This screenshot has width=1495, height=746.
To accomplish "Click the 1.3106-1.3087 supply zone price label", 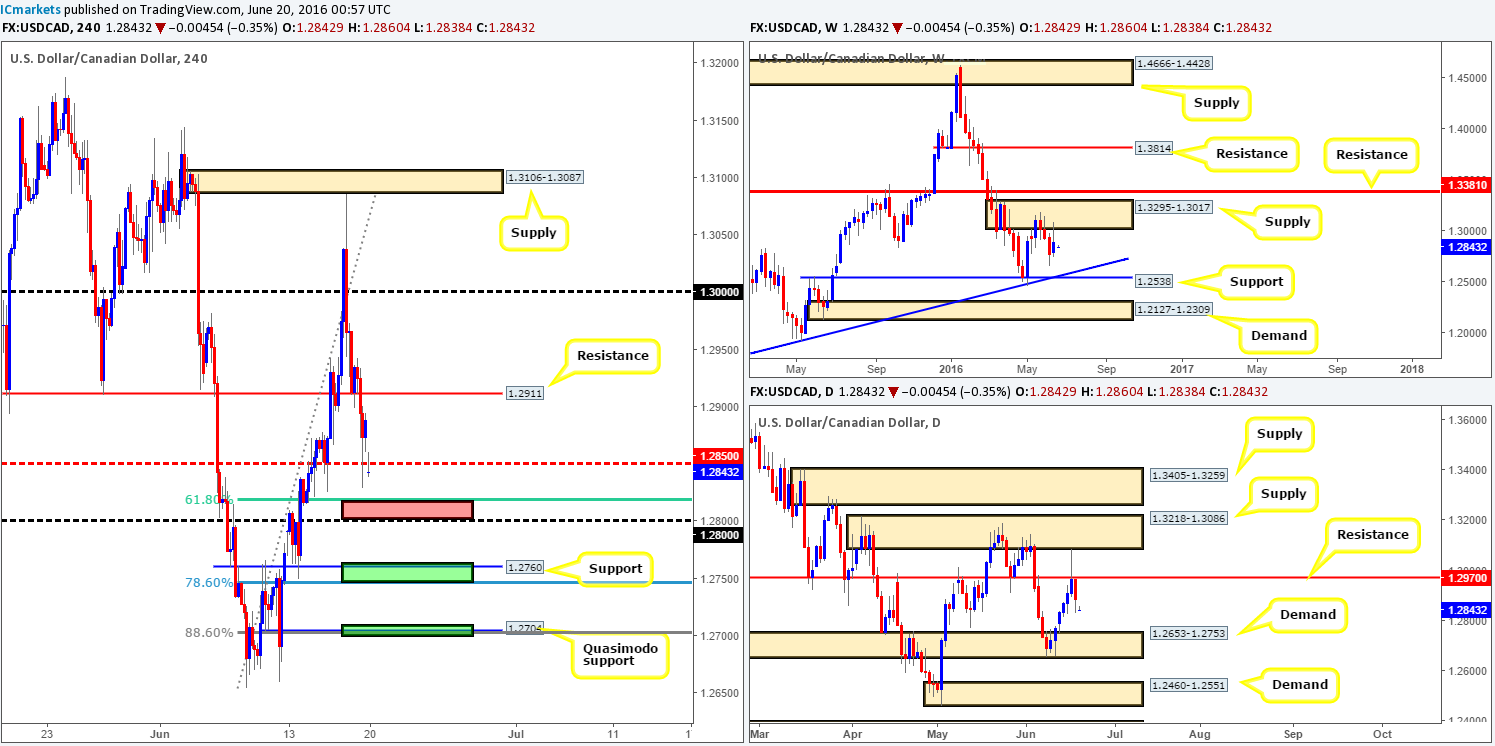I will 544,177.
